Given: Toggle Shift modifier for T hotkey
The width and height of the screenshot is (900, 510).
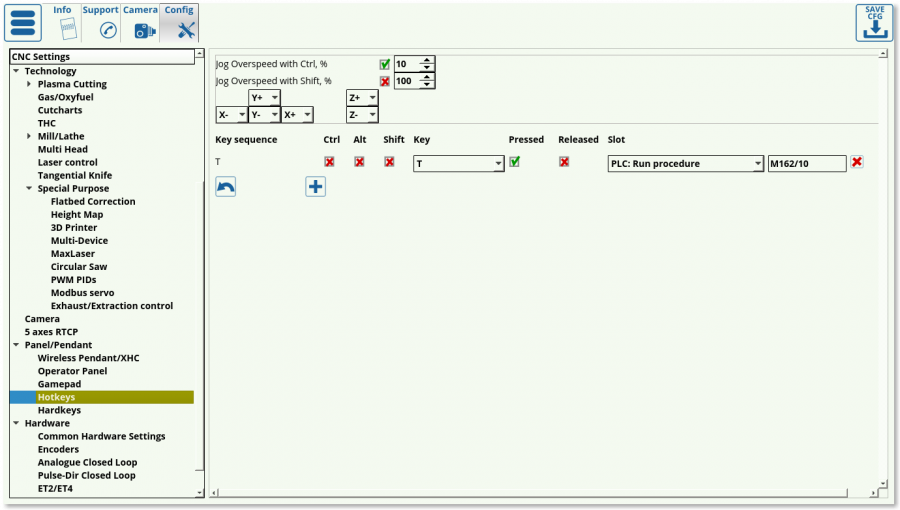Looking at the screenshot, I should [389, 162].
